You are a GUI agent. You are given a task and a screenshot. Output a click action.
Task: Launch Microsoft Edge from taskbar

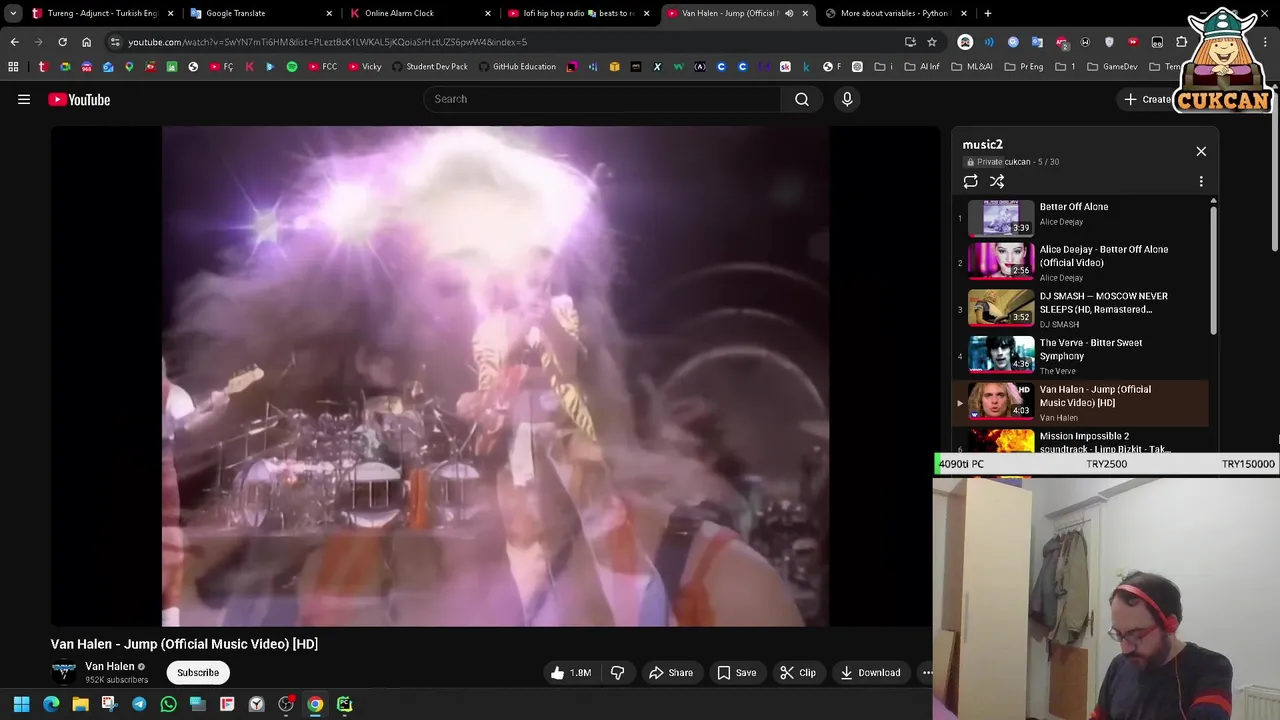click(x=51, y=704)
